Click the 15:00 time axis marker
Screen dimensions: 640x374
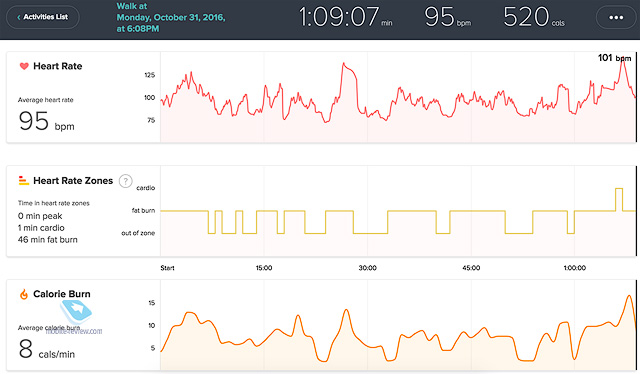[x=264, y=268]
